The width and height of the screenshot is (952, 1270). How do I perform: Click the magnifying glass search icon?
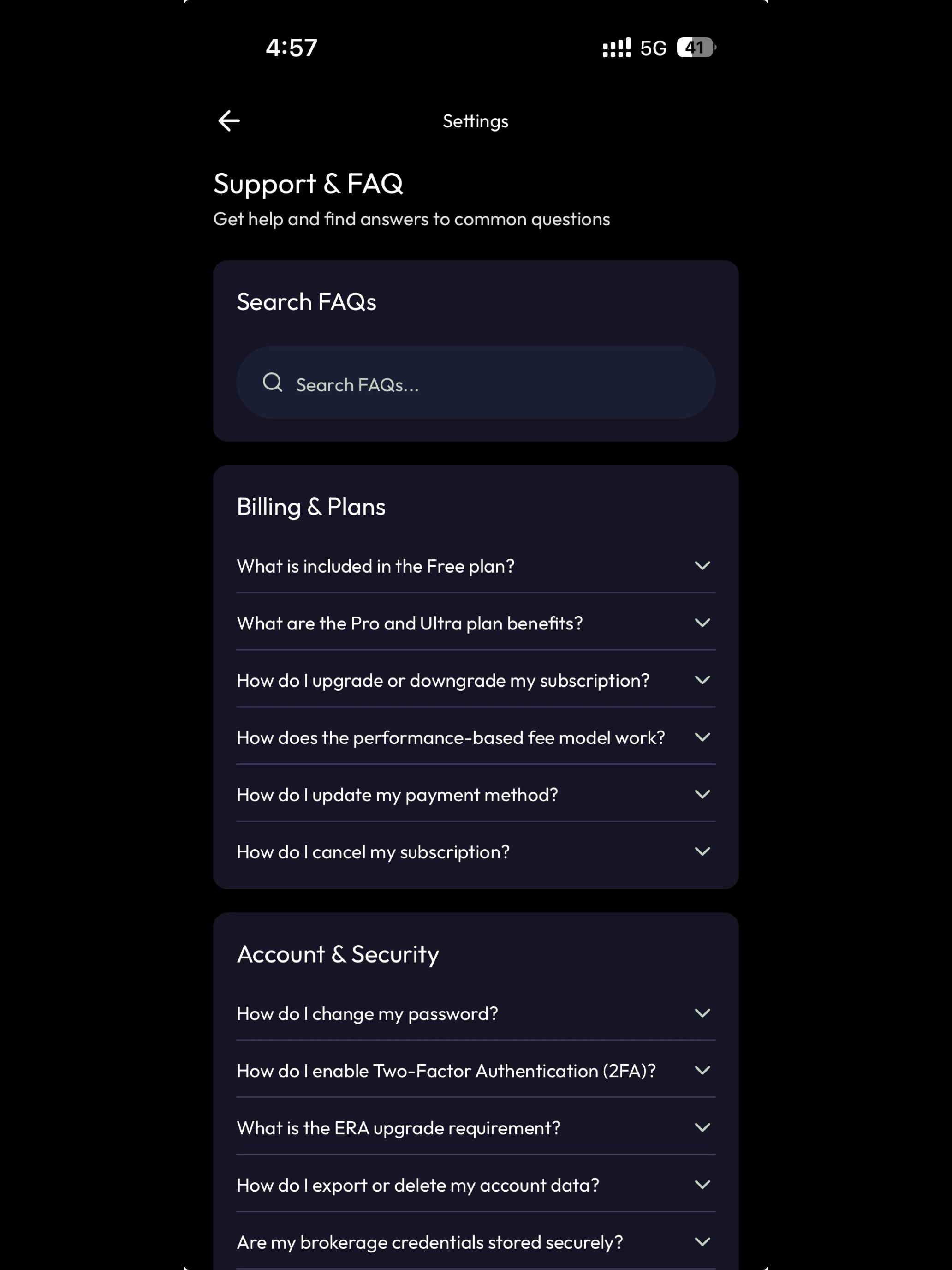click(x=273, y=382)
